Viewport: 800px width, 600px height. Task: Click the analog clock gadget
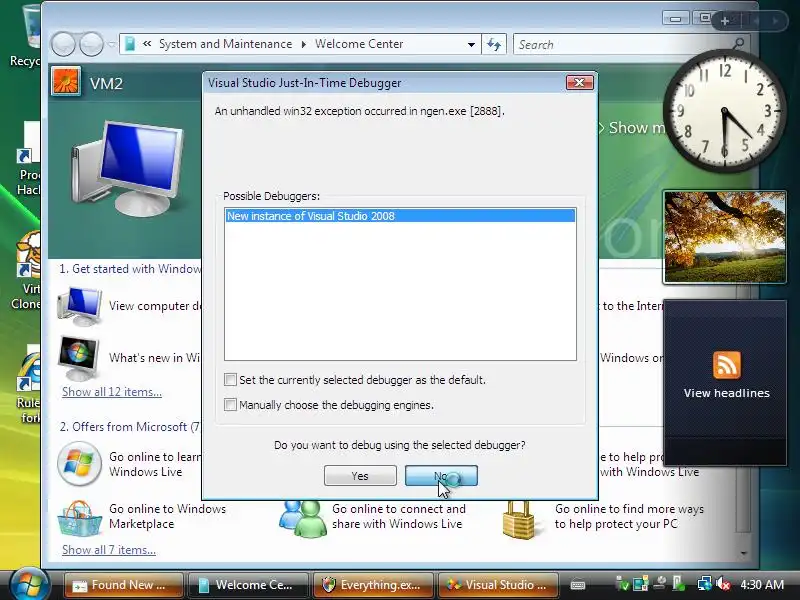tap(724, 111)
